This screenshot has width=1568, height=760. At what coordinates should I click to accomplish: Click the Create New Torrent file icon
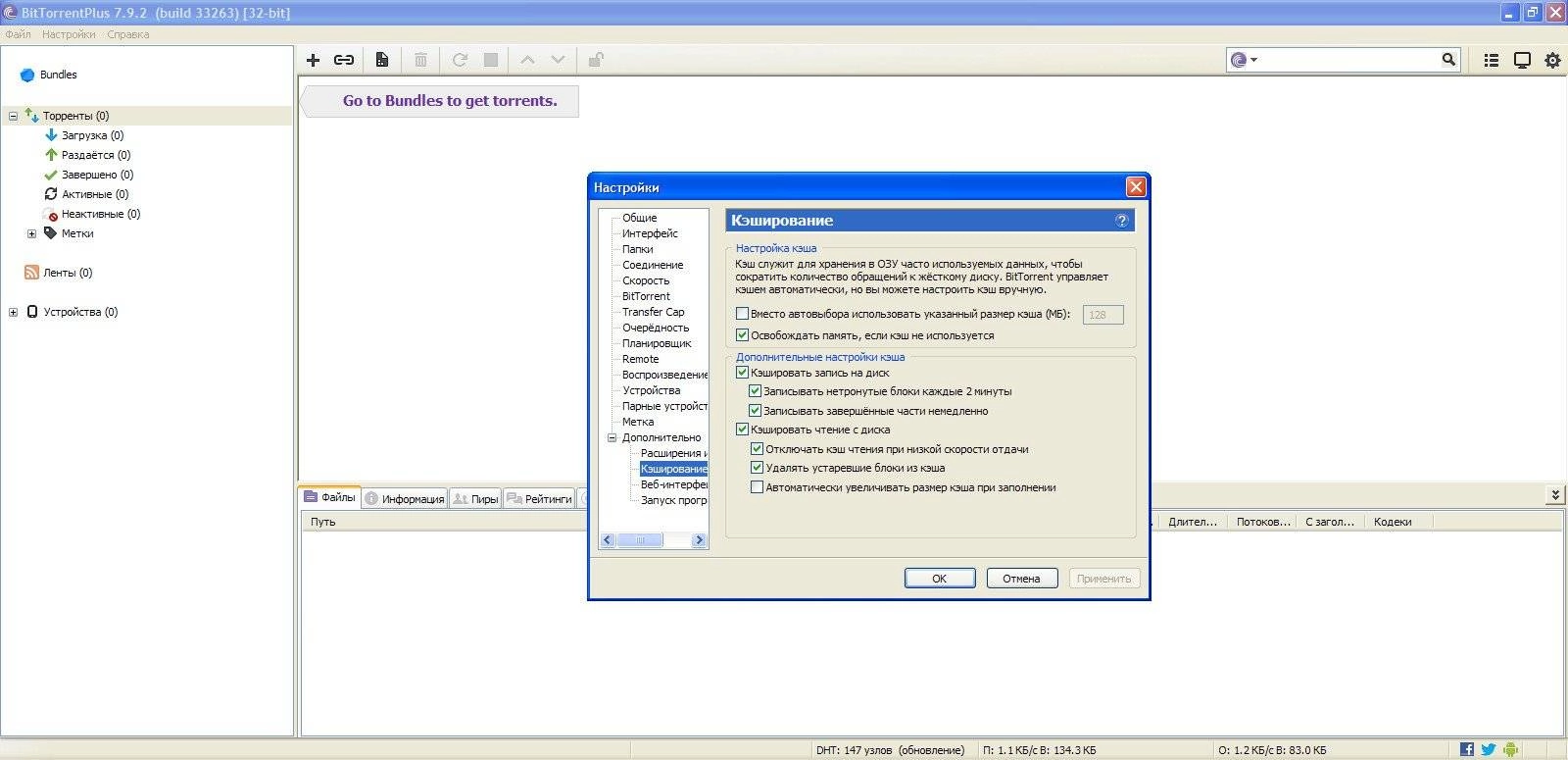click(382, 60)
